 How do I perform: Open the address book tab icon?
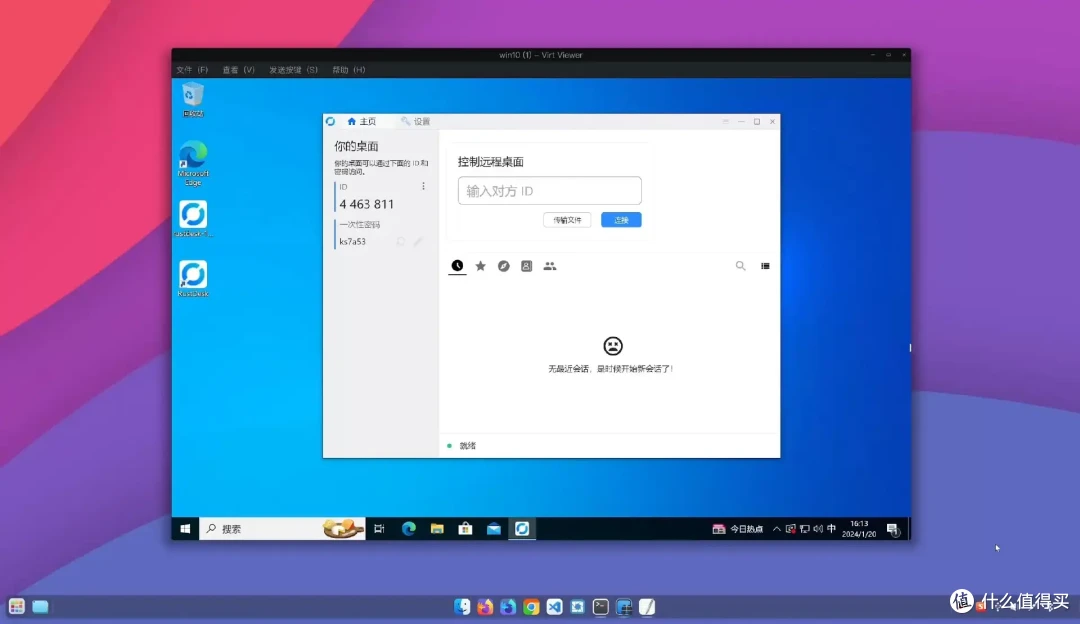tap(526, 266)
